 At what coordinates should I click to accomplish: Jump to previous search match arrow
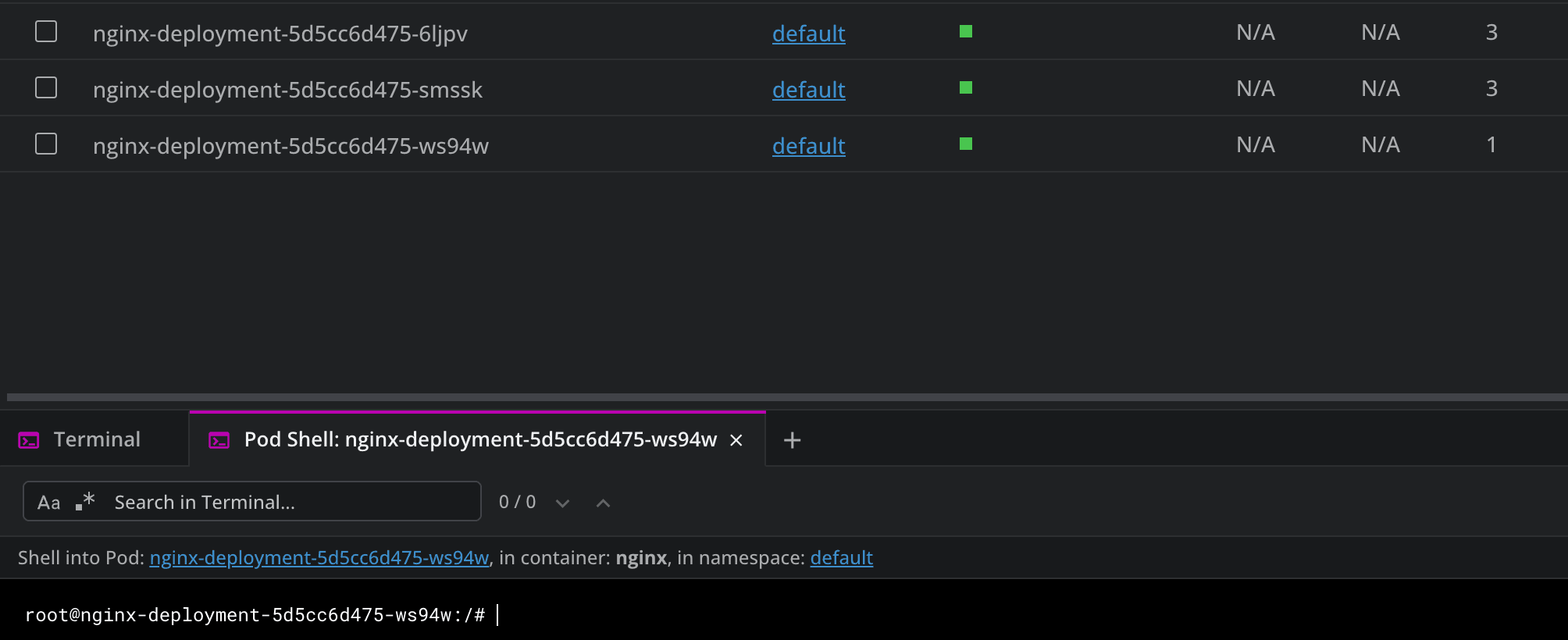[603, 503]
